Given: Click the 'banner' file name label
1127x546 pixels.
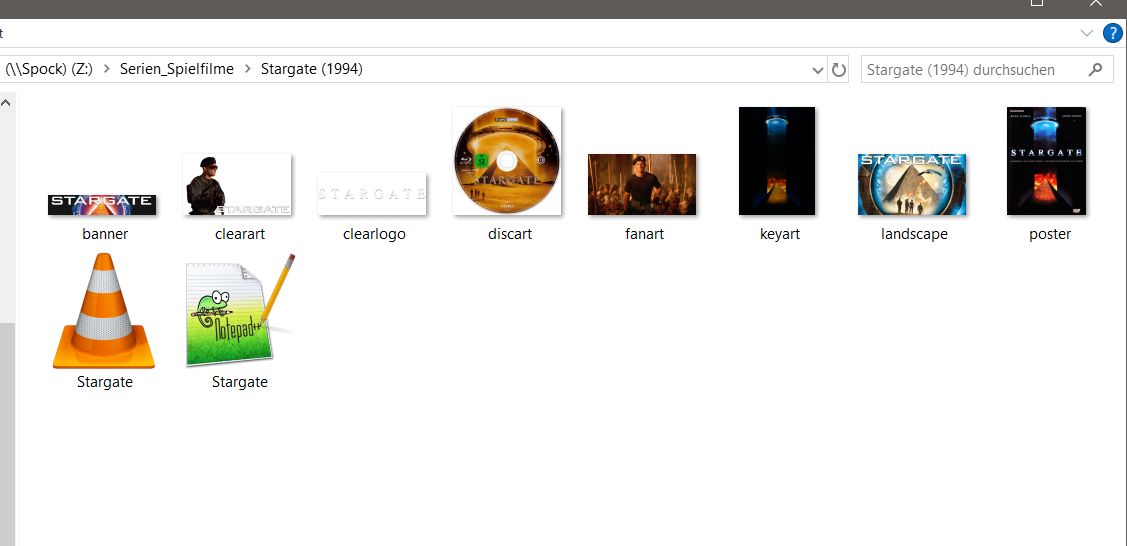Looking at the screenshot, I should pos(105,234).
